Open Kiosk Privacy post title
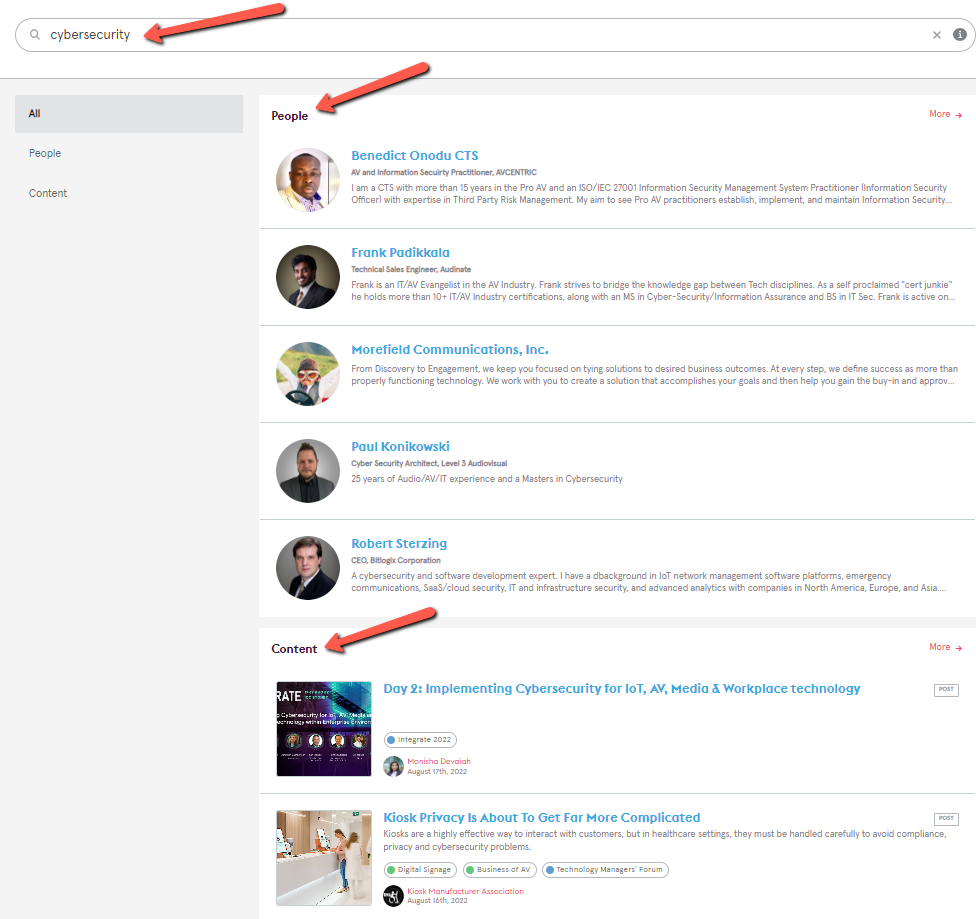 541,818
